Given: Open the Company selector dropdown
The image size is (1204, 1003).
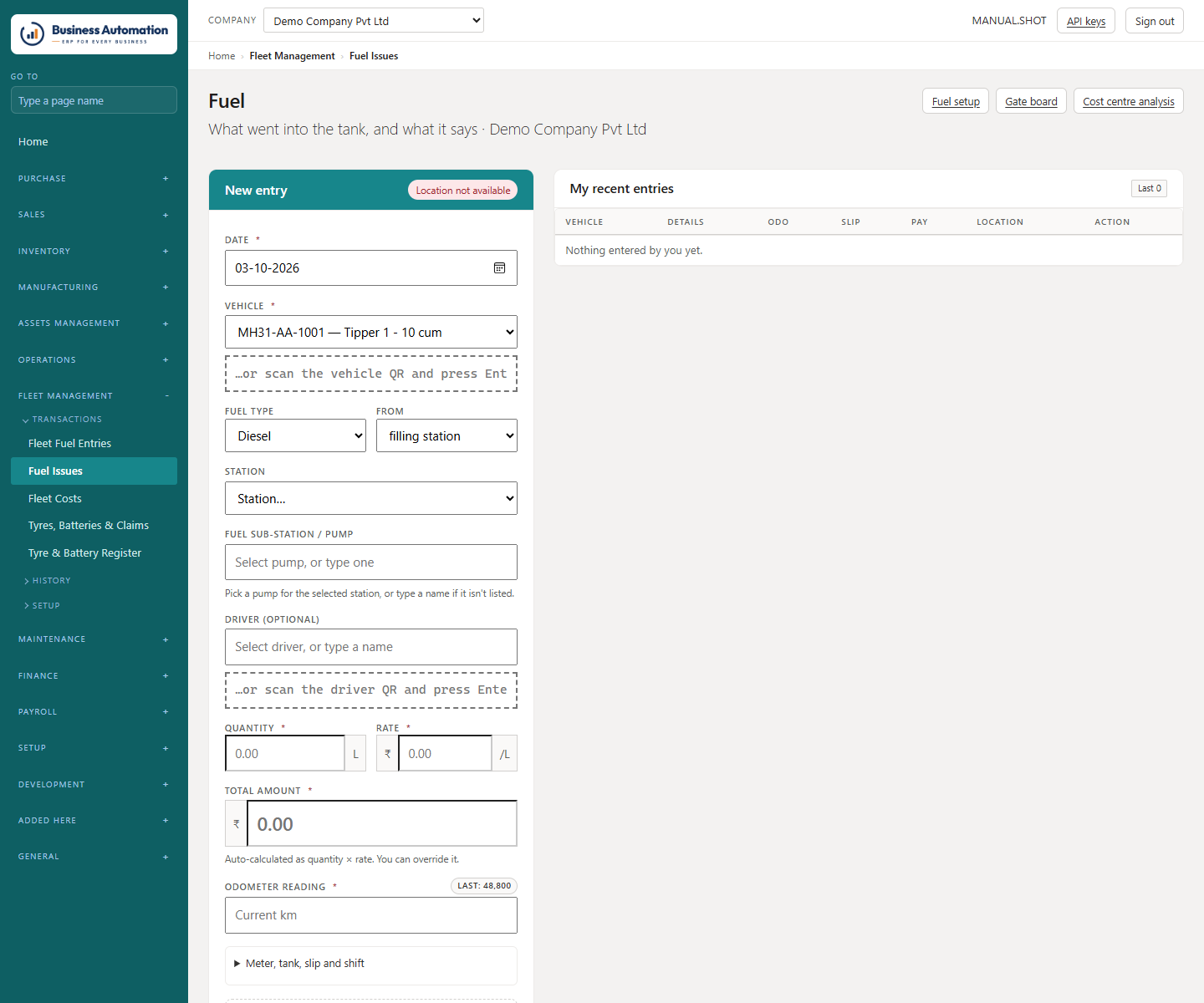Looking at the screenshot, I should pyautogui.click(x=374, y=21).
